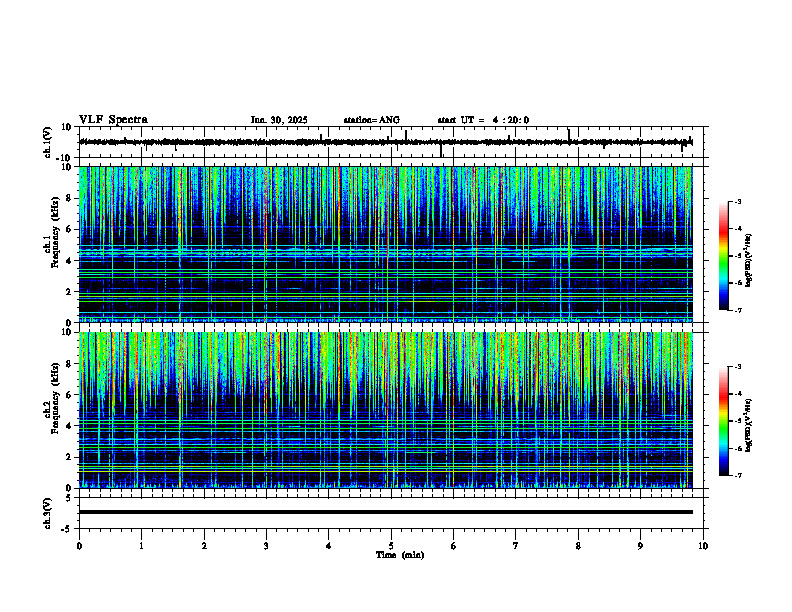The height and width of the screenshot is (612, 792).
Task: Click the log(PSD) label beside the ch.2 colorbar
Action: (749, 425)
